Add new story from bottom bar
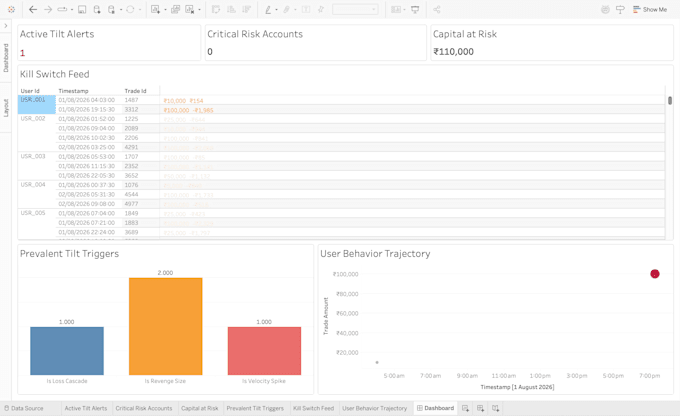Viewport: 680px width, 416px height. tap(496, 408)
